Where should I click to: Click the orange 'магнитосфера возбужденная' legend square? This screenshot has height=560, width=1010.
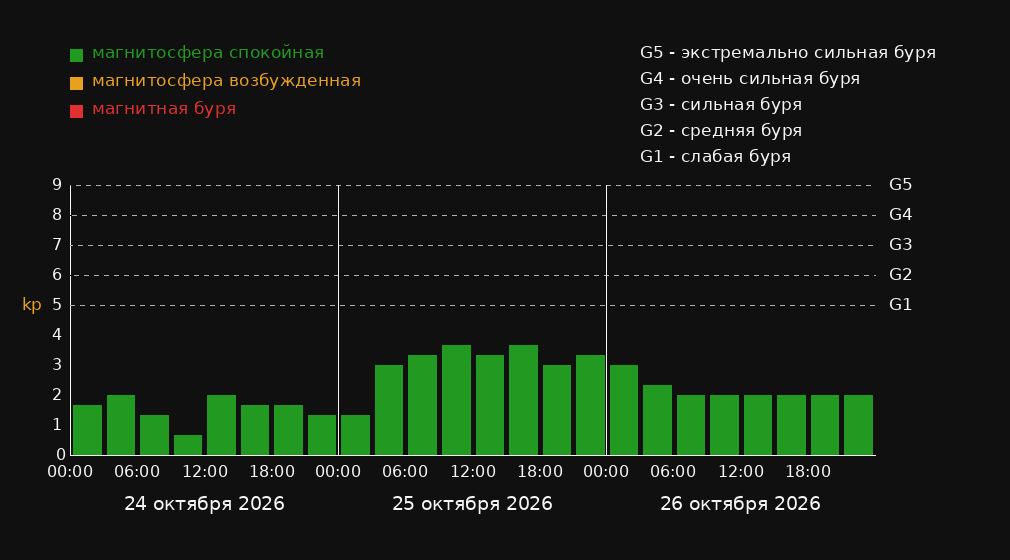[77, 83]
